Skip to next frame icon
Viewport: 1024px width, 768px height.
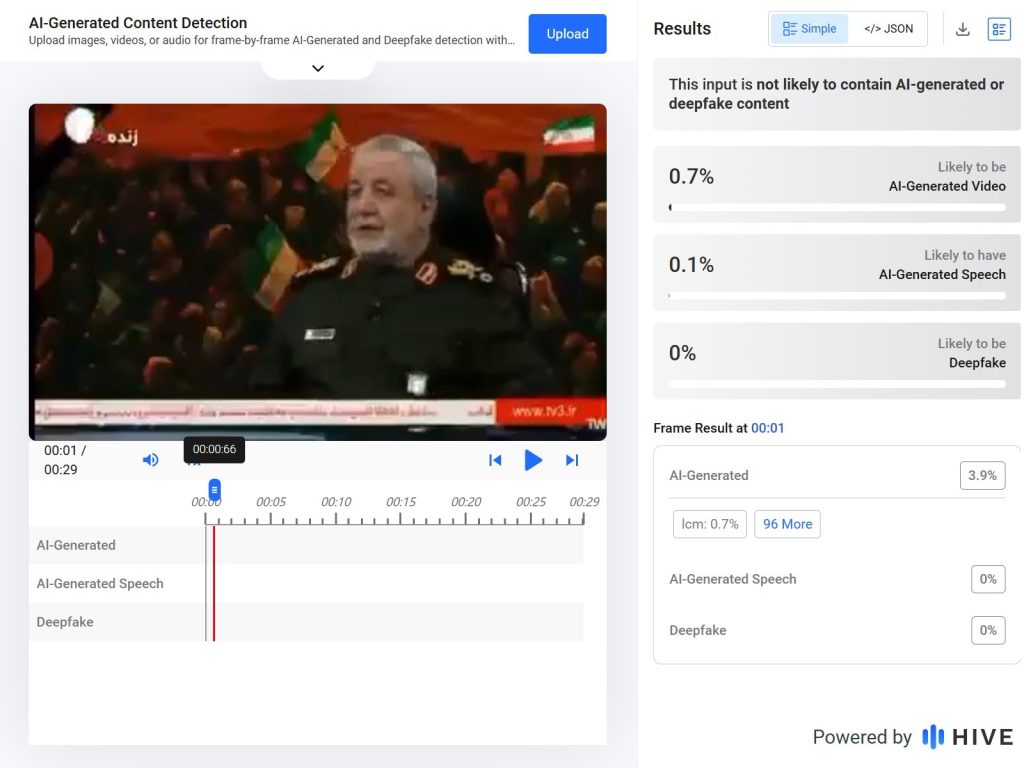[x=572, y=460]
